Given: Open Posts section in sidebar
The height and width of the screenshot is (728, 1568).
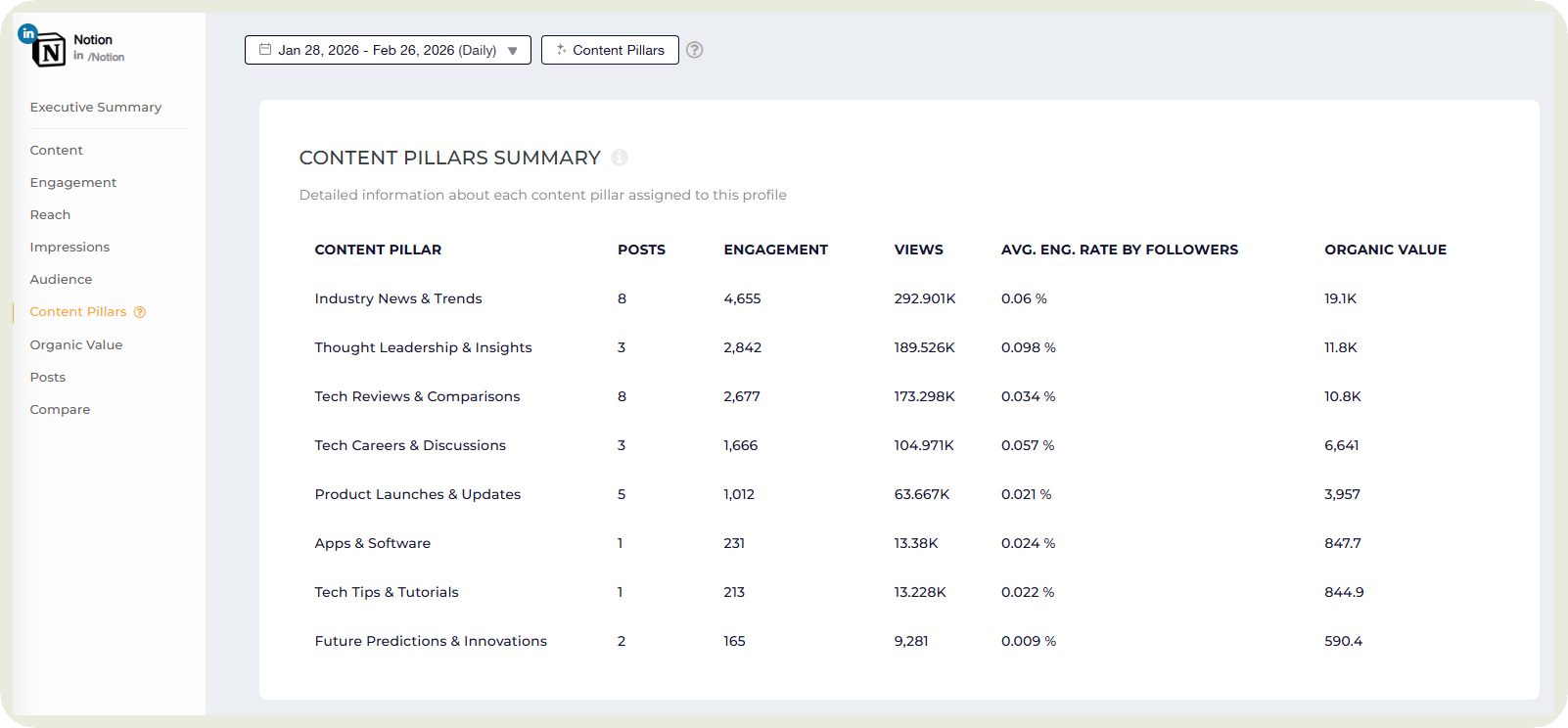Looking at the screenshot, I should point(48,377).
